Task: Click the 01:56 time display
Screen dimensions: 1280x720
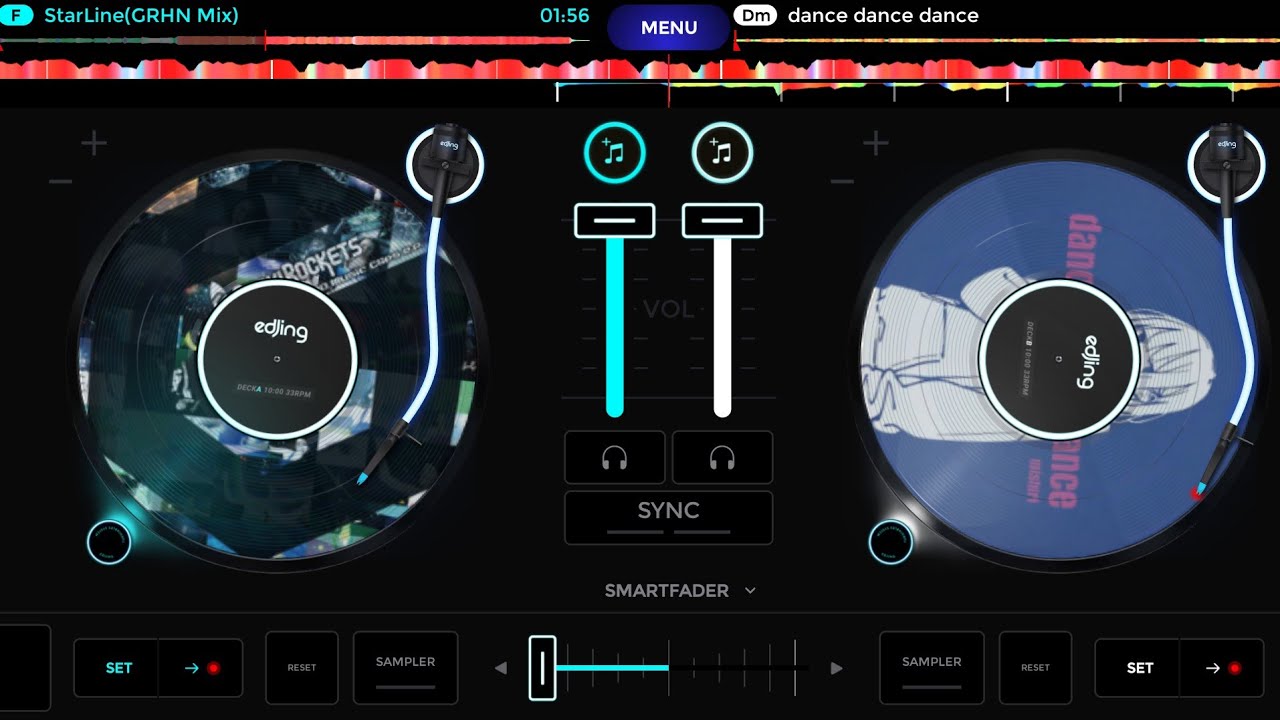Action: [x=564, y=16]
